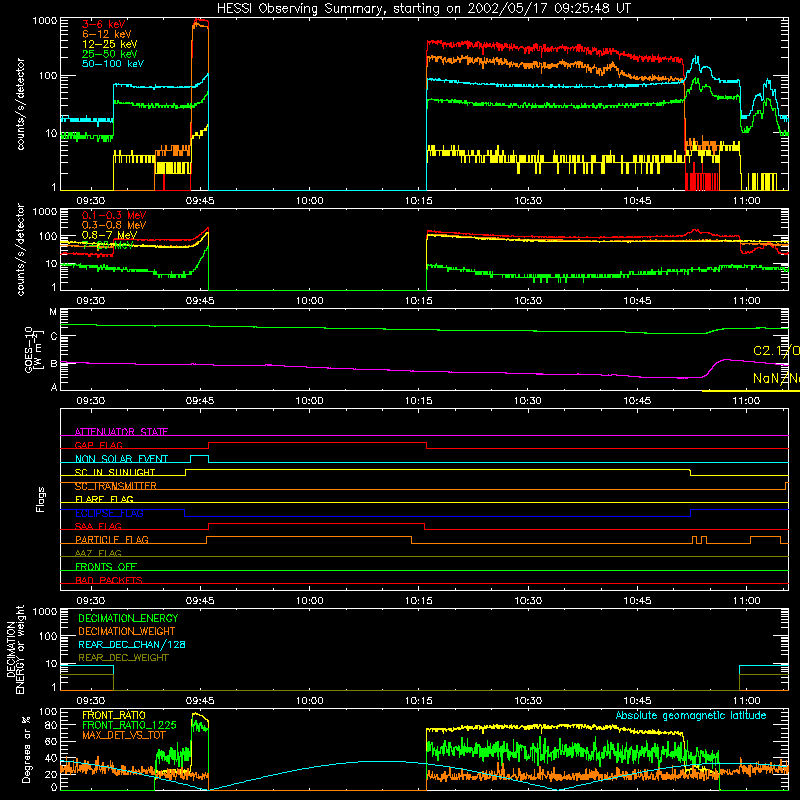
Task: Select the FRONTS_OFF flag label
Action: click(106, 566)
